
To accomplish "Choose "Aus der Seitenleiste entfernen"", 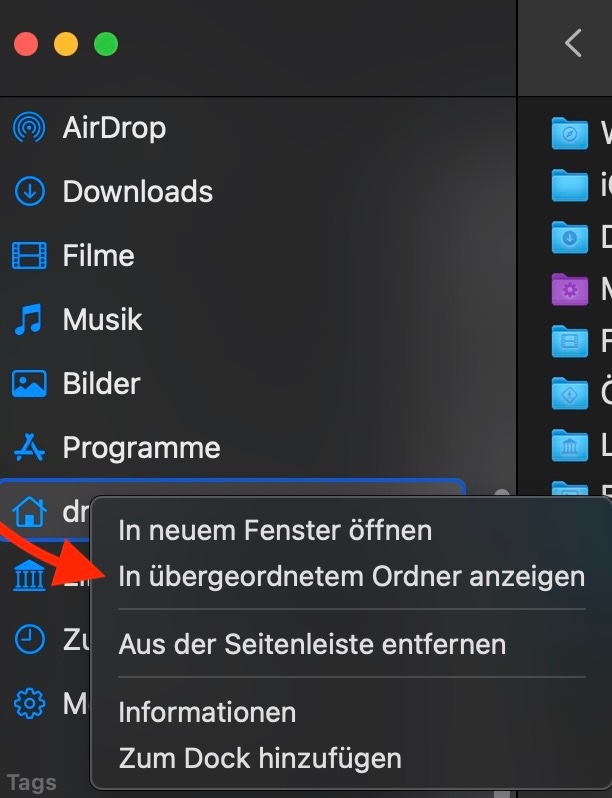I will coord(312,644).
